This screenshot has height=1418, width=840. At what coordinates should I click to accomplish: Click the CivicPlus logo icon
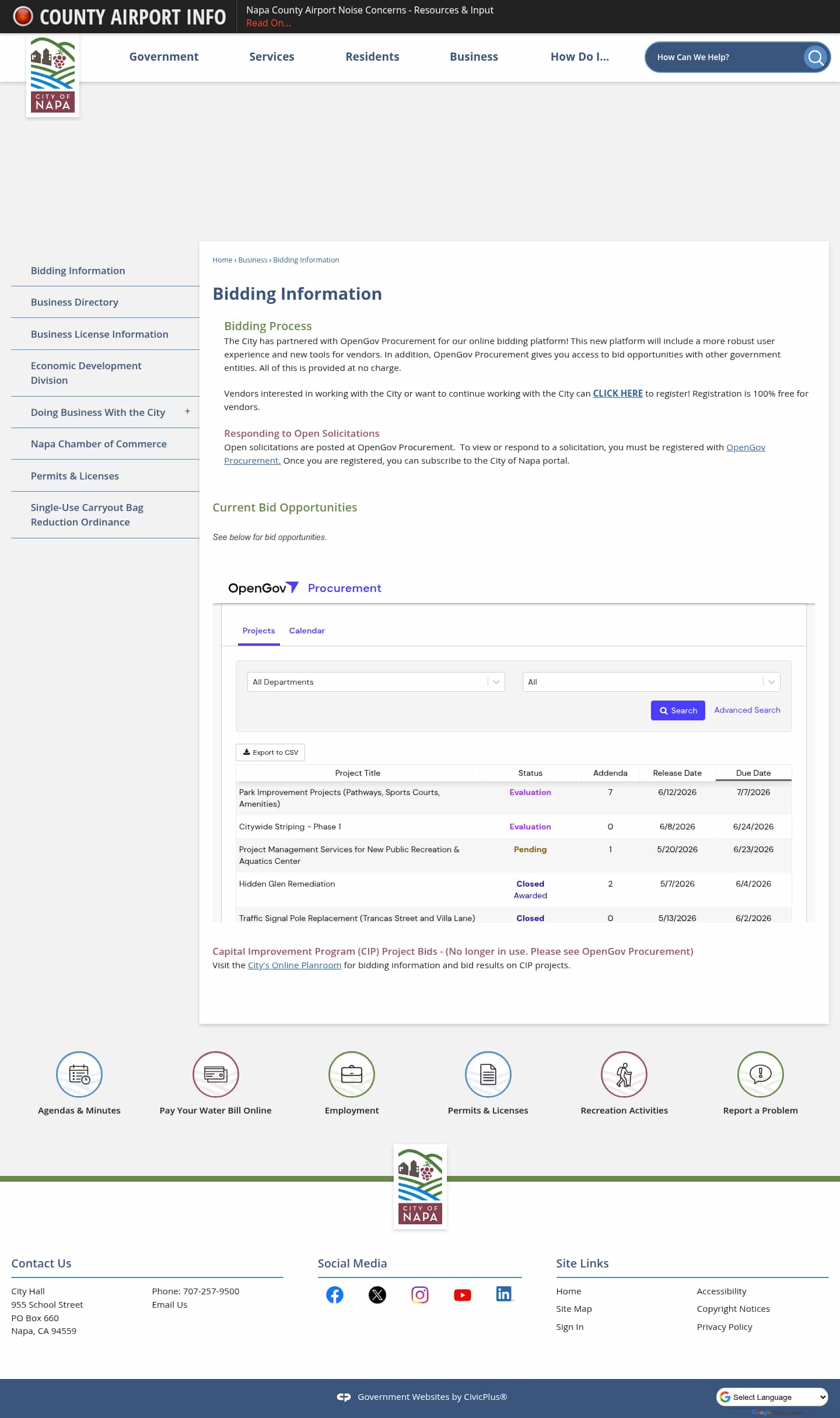pos(344,1397)
